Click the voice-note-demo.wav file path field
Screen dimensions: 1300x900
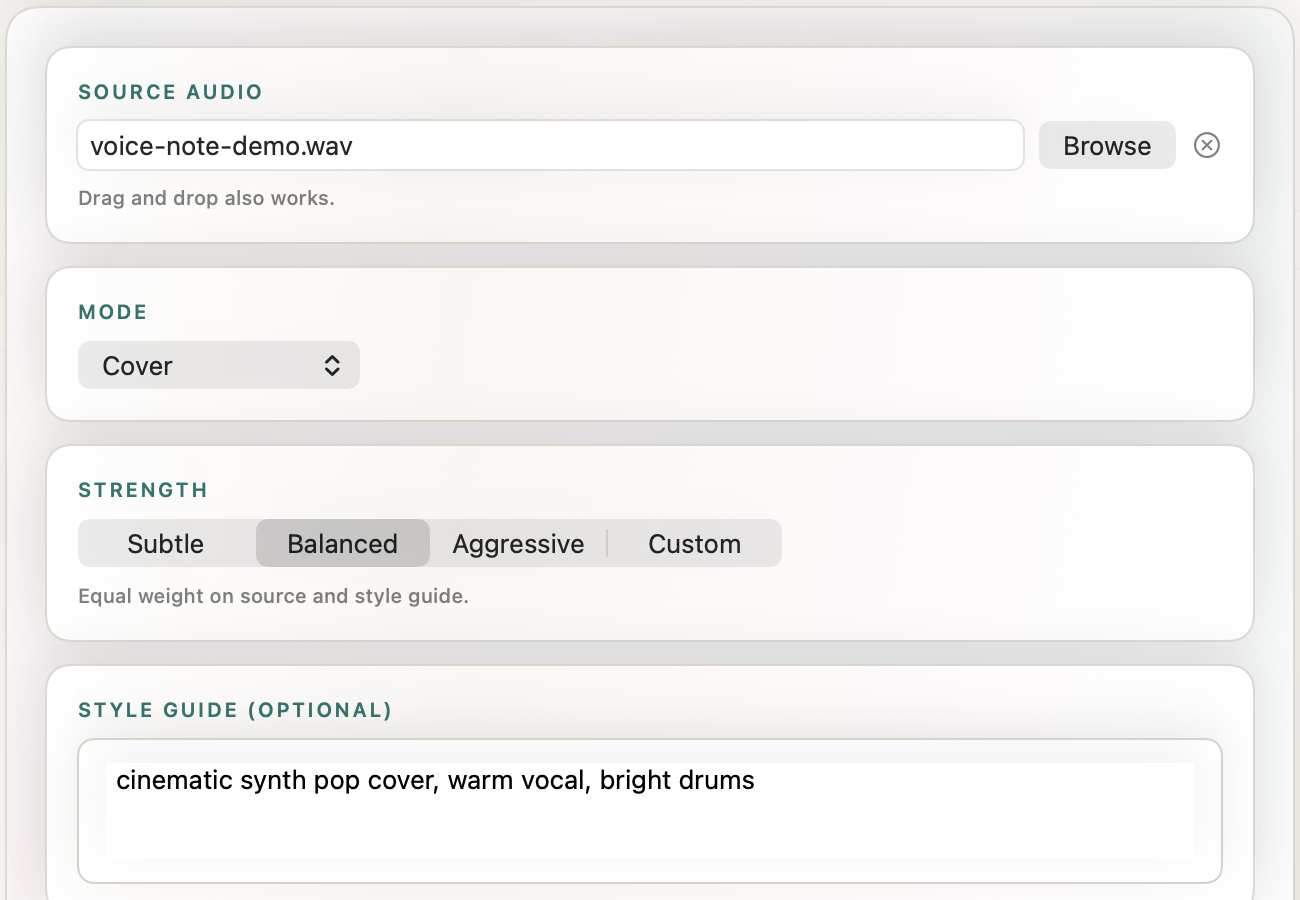(551, 146)
